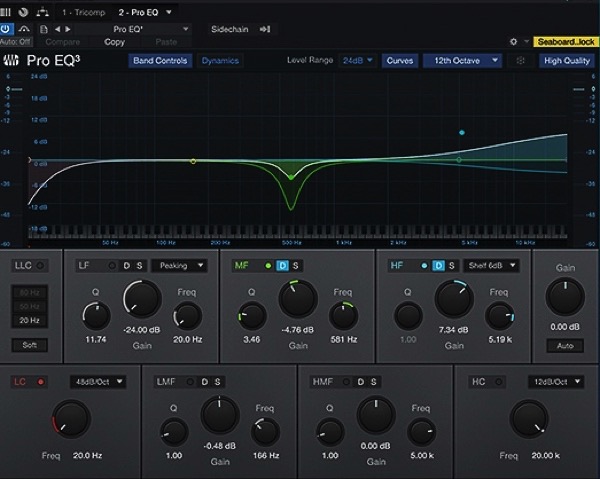Screen dimensions: 600x479
Task: Click the micro-view pie icon in header
Action: click(x=23, y=12)
